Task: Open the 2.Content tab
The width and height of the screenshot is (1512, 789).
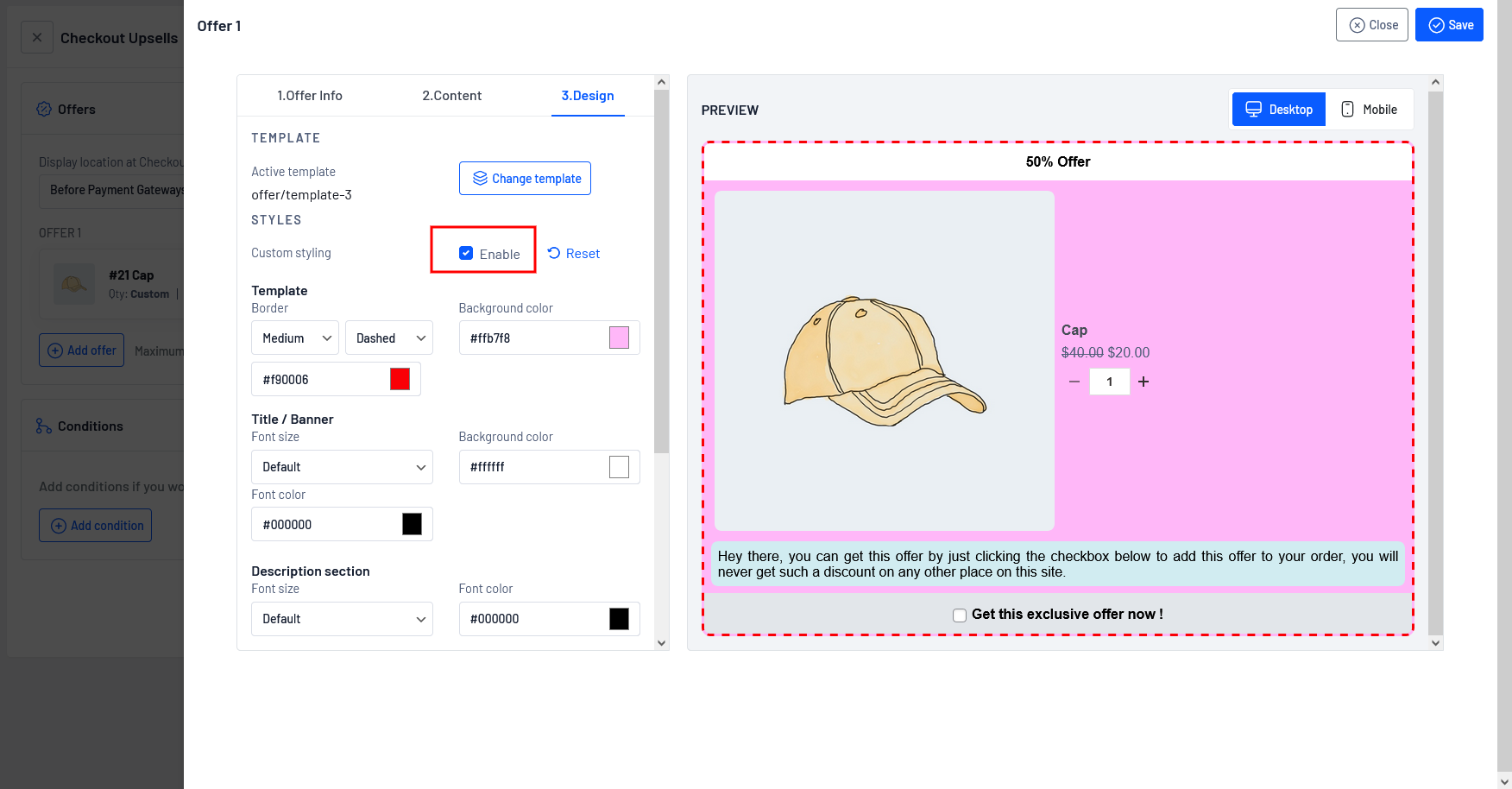Action: 451,96
